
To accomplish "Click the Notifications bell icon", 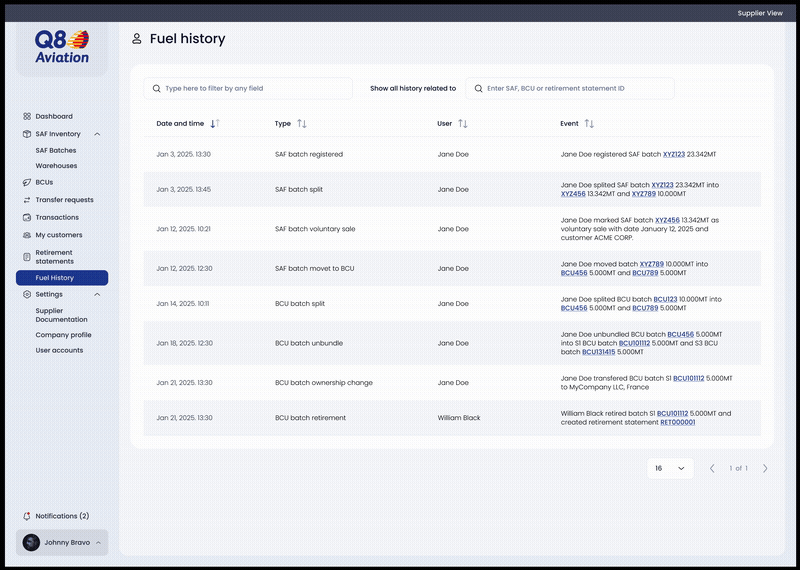I will 27,516.
